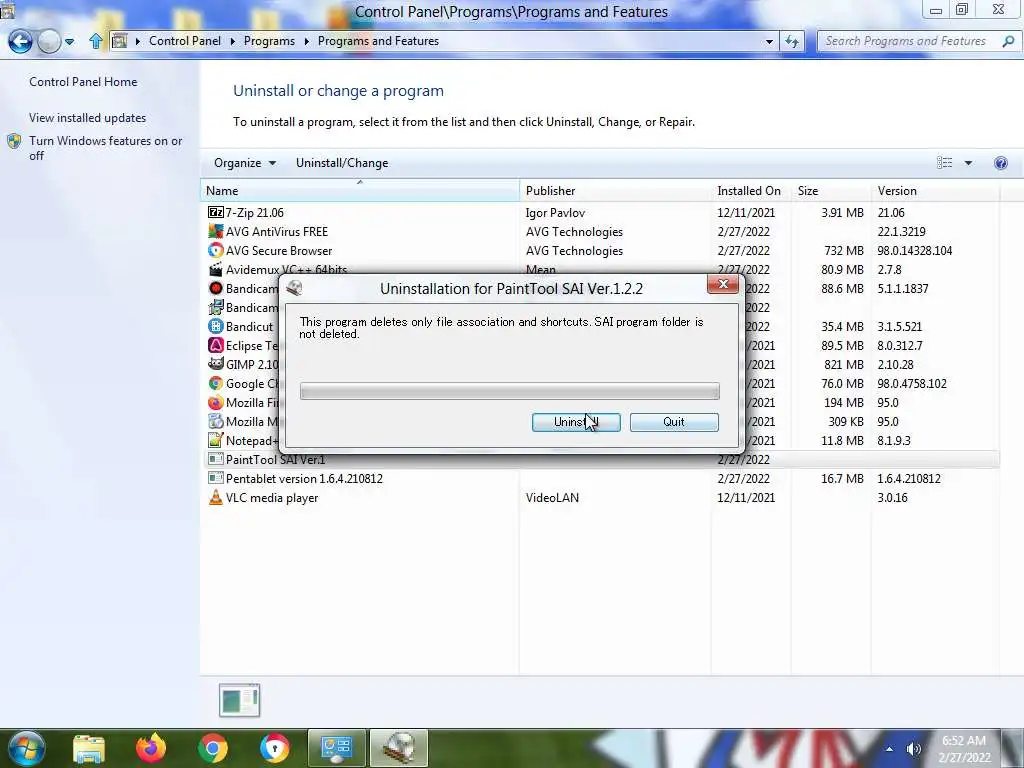The image size is (1024, 768).
Task: Click the Forward navigation arrow
Action: pyautogui.click(x=49, y=41)
